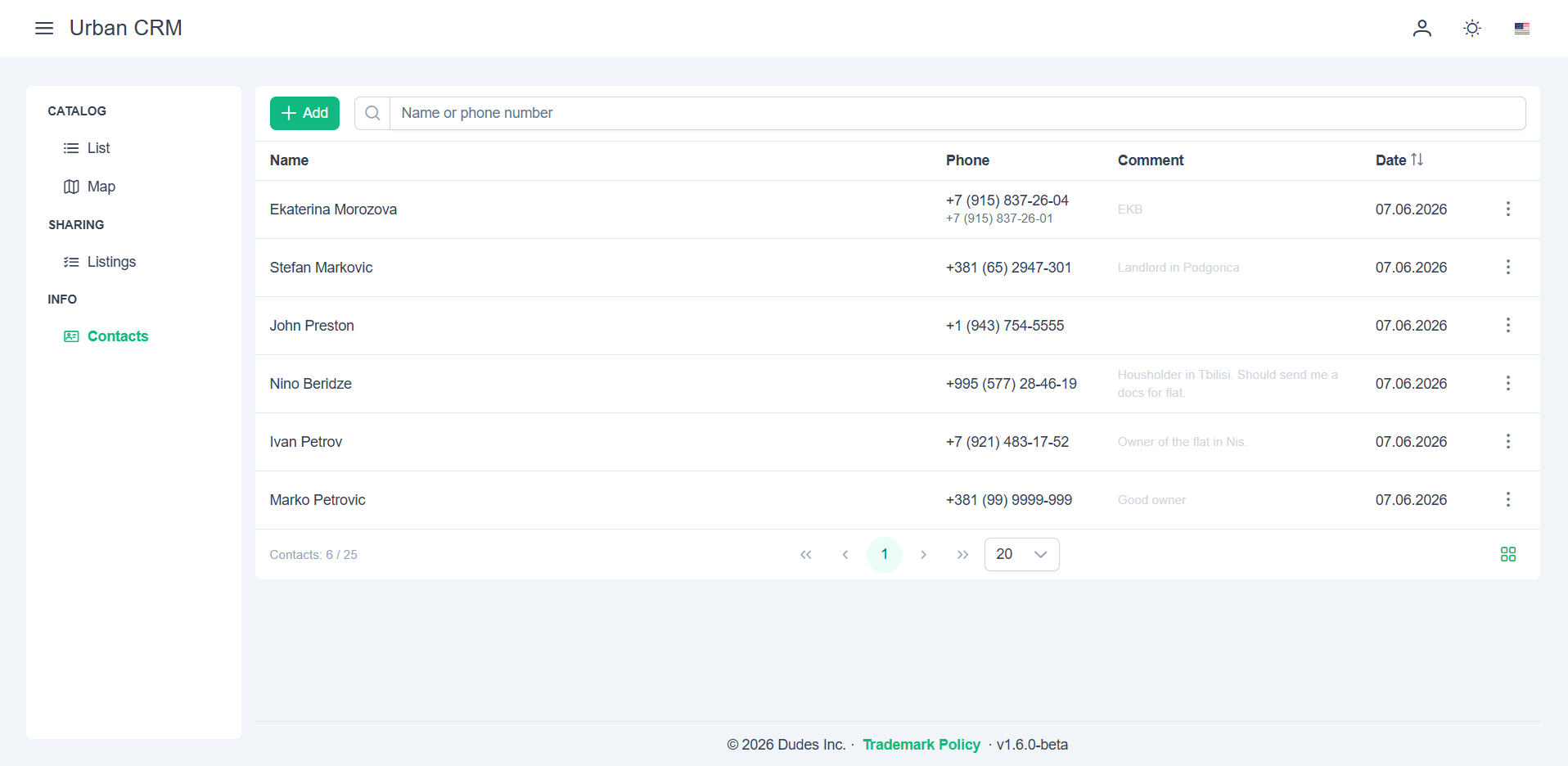
Task: Click the Landlord in Podgorica comment
Action: click(1178, 268)
